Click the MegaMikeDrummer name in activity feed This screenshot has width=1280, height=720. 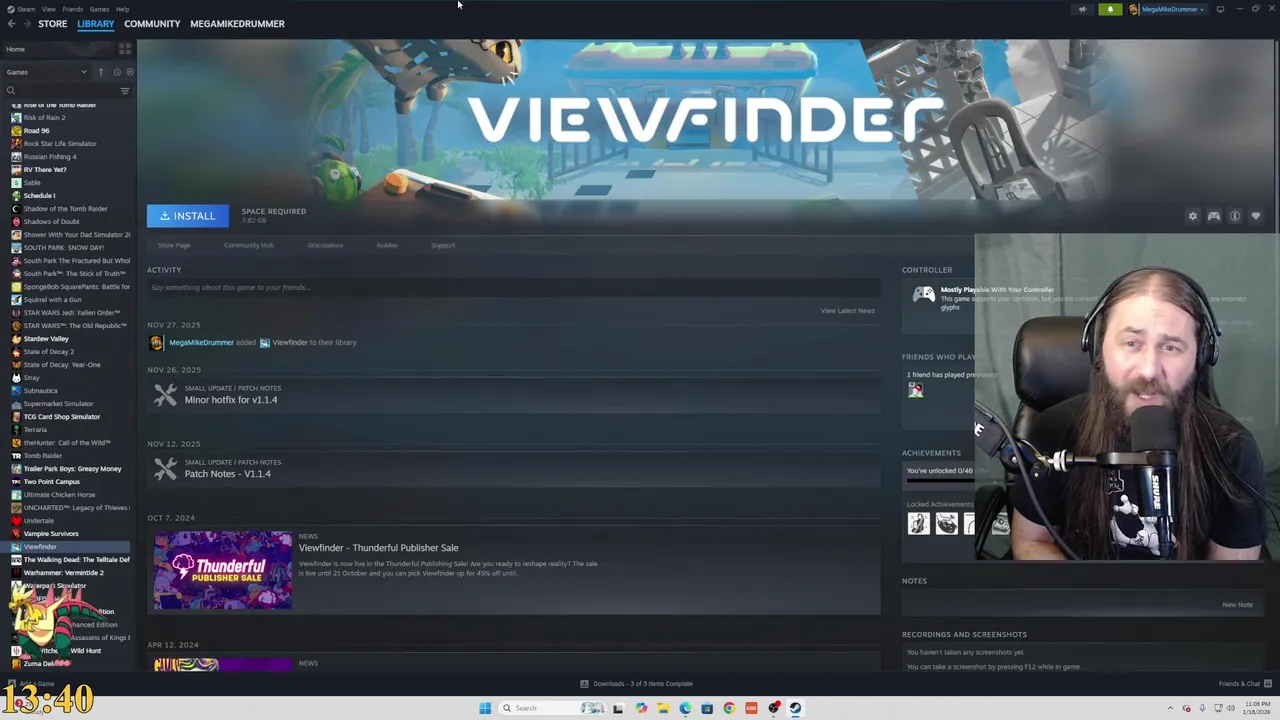point(201,343)
